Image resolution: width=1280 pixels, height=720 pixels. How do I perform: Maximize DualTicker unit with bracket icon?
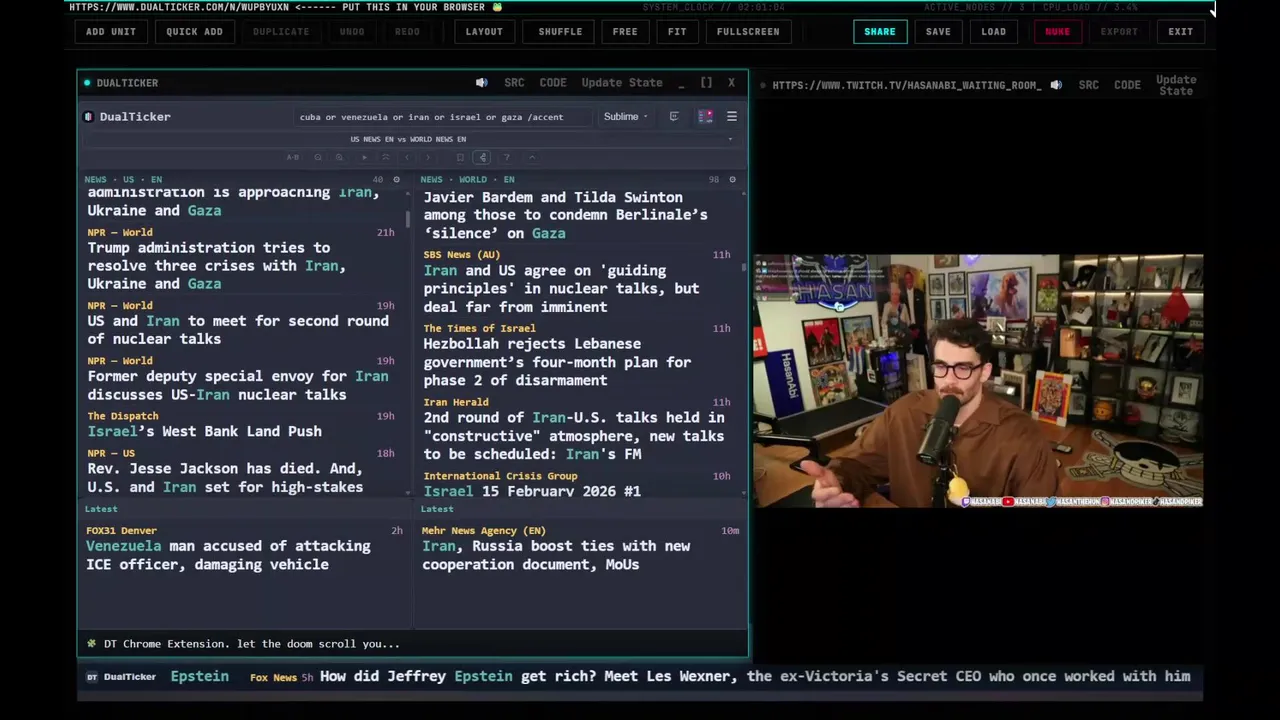click(x=706, y=83)
